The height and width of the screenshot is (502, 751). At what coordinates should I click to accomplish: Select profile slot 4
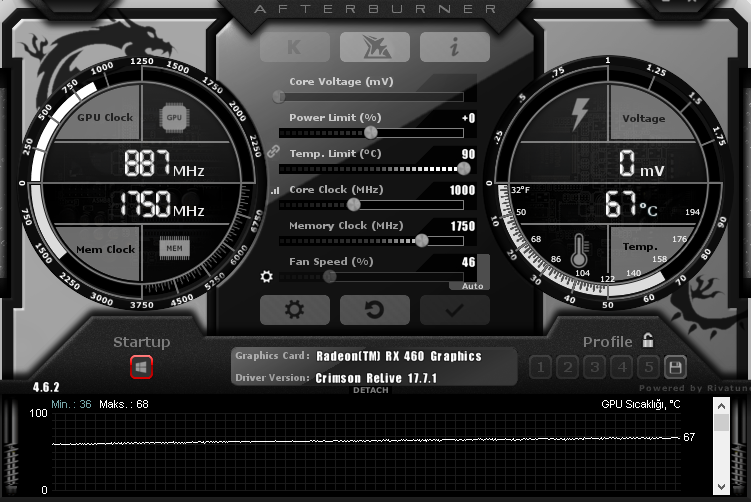[622, 367]
